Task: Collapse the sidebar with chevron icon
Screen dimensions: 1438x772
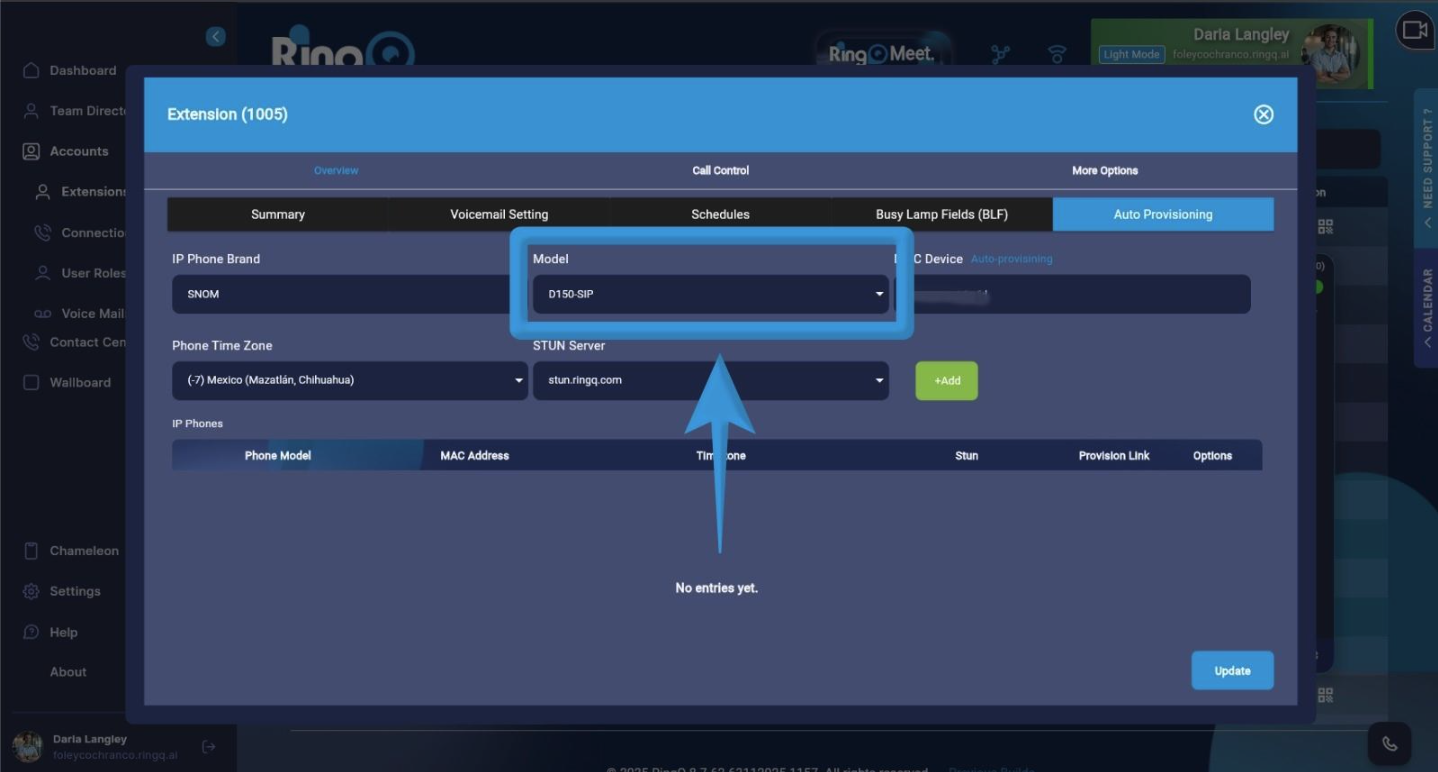Action: [215, 37]
